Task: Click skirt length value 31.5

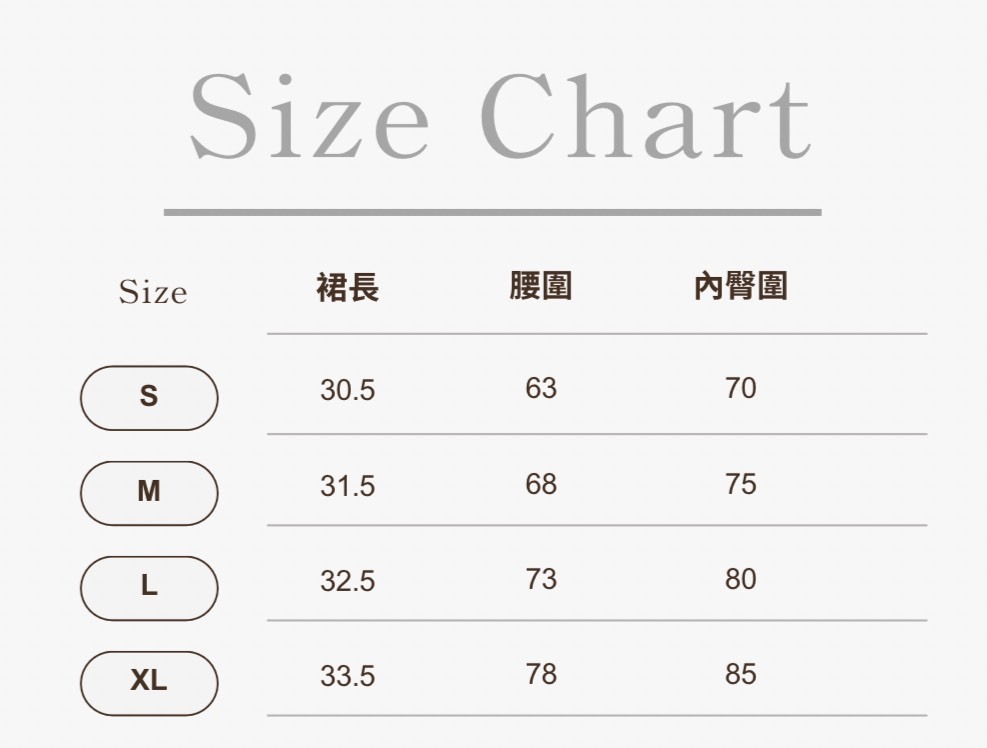Action: 347,487
